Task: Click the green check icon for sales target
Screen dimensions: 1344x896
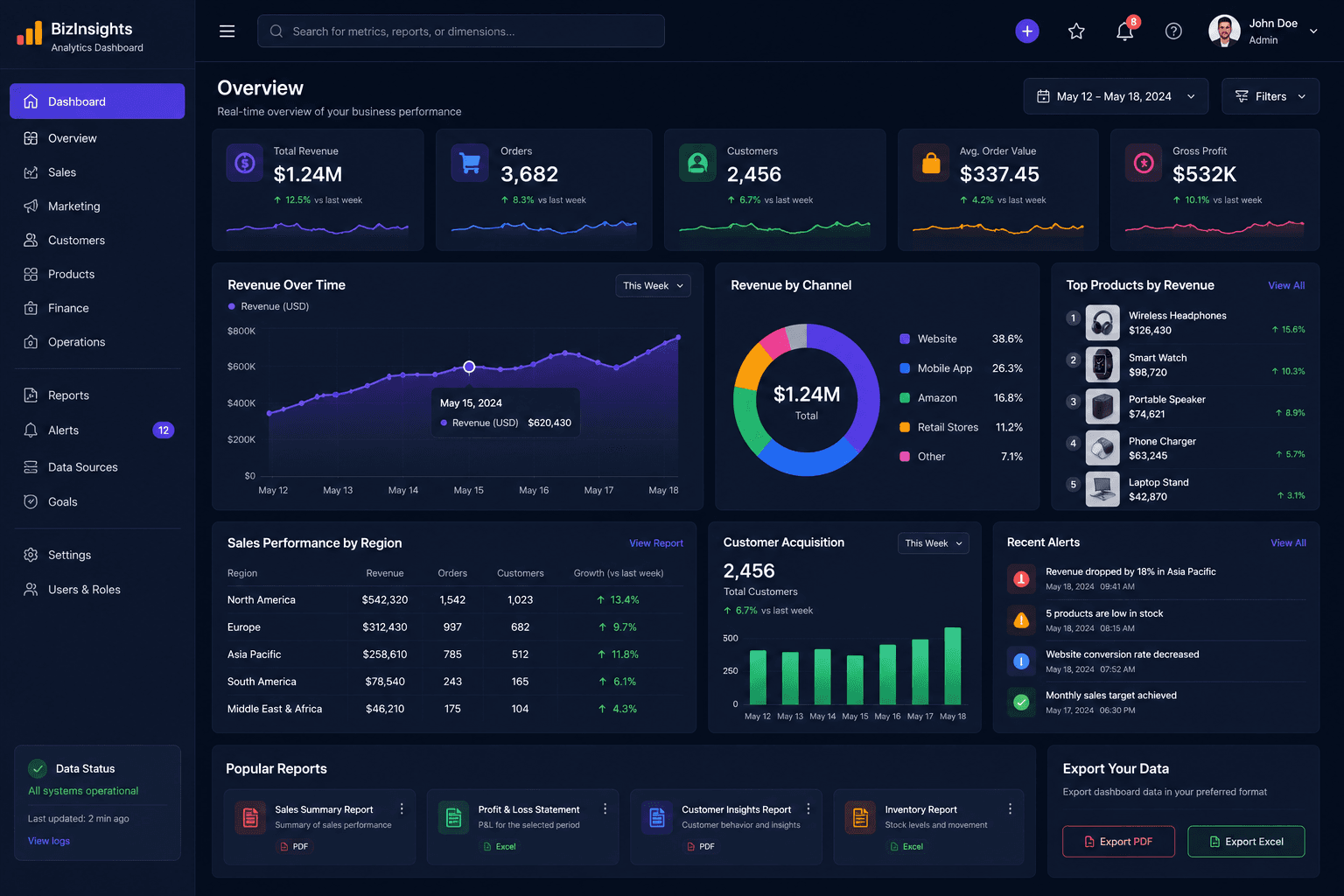Action: [1021, 702]
